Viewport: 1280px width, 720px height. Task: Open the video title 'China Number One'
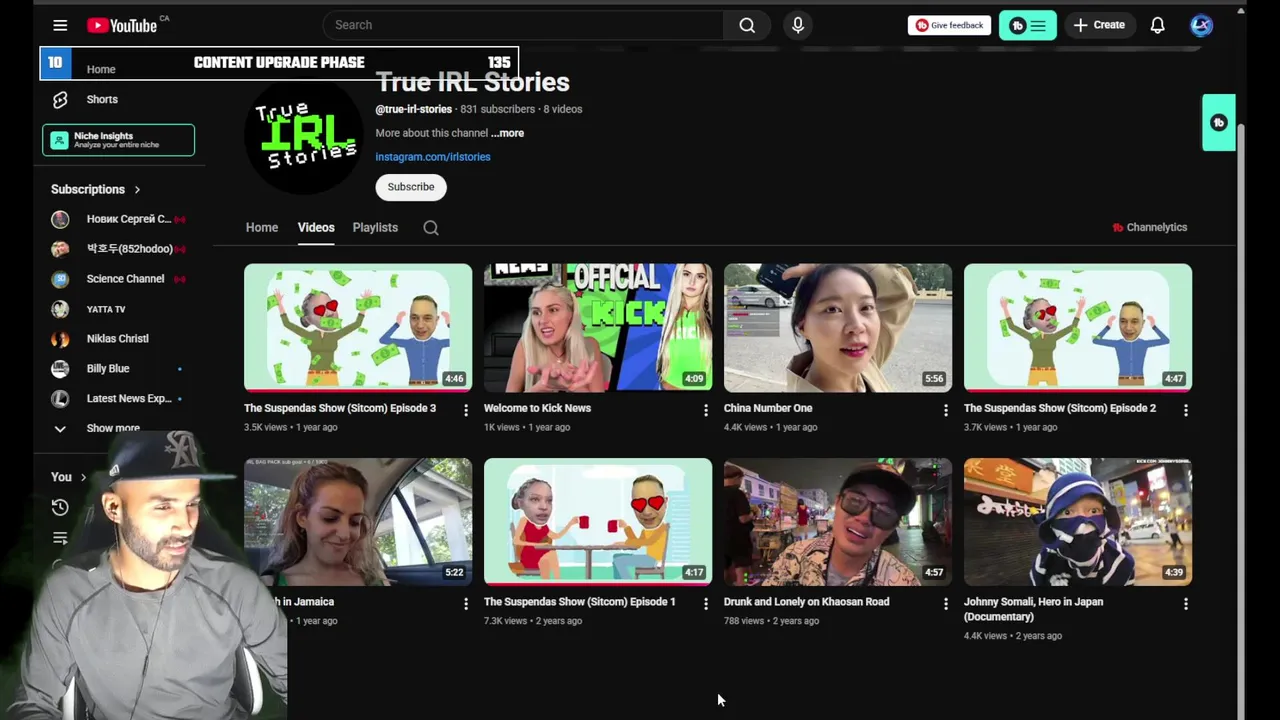tap(768, 408)
